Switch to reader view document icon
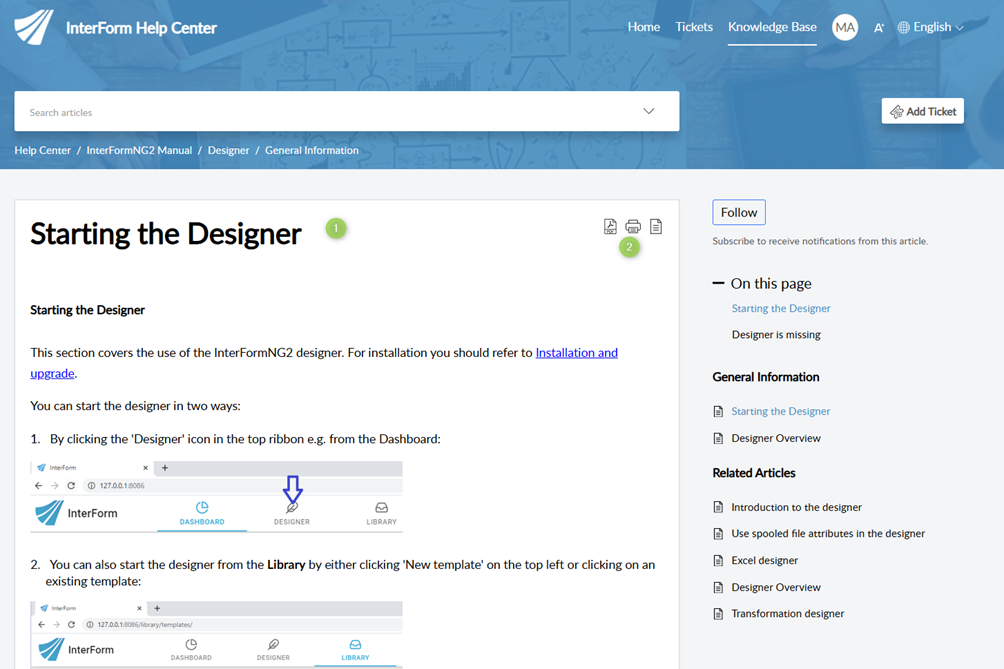The width and height of the screenshot is (1004, 669). [x=656, y=227]
